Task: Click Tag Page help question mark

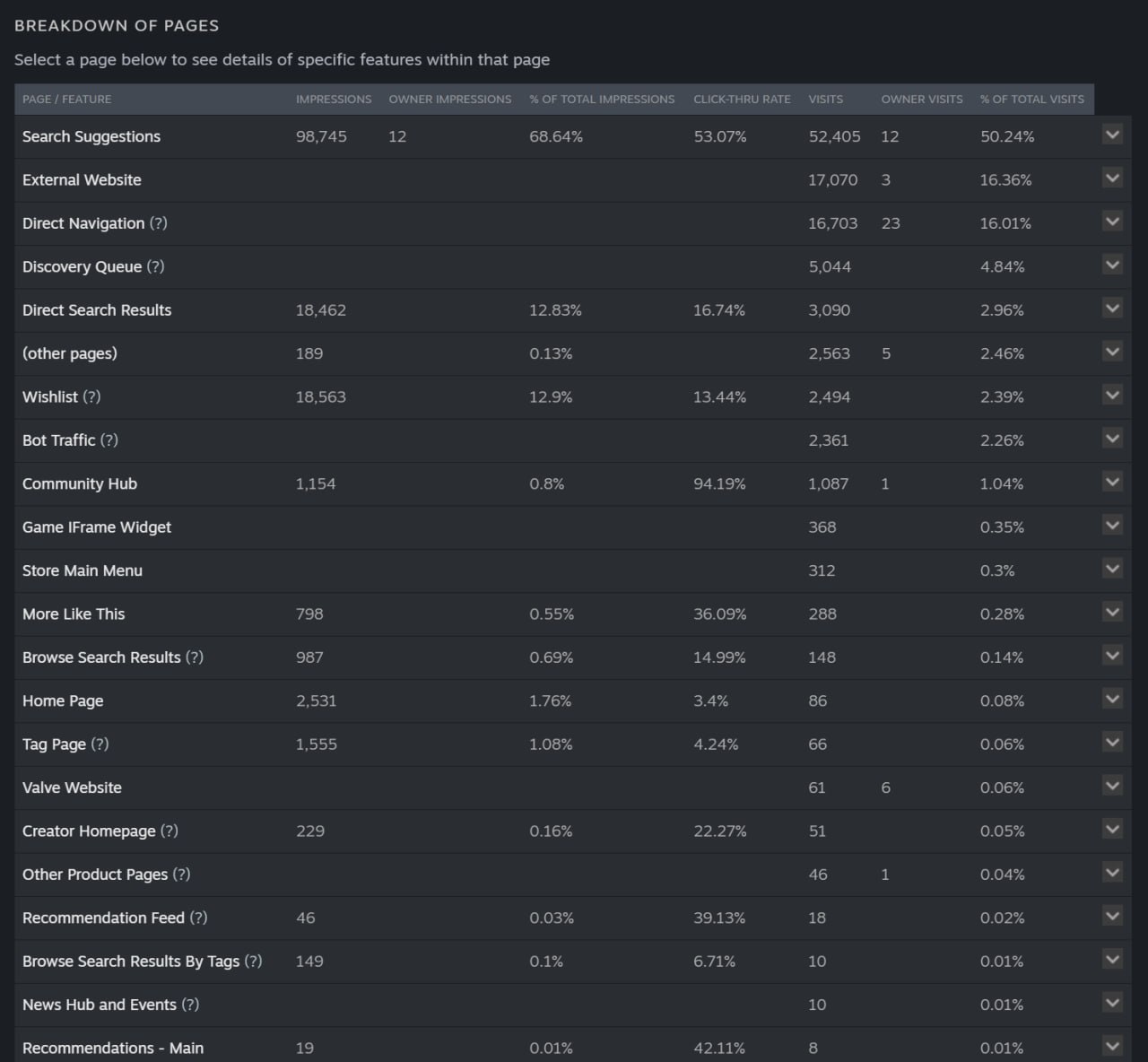Action: coord(100,744)
